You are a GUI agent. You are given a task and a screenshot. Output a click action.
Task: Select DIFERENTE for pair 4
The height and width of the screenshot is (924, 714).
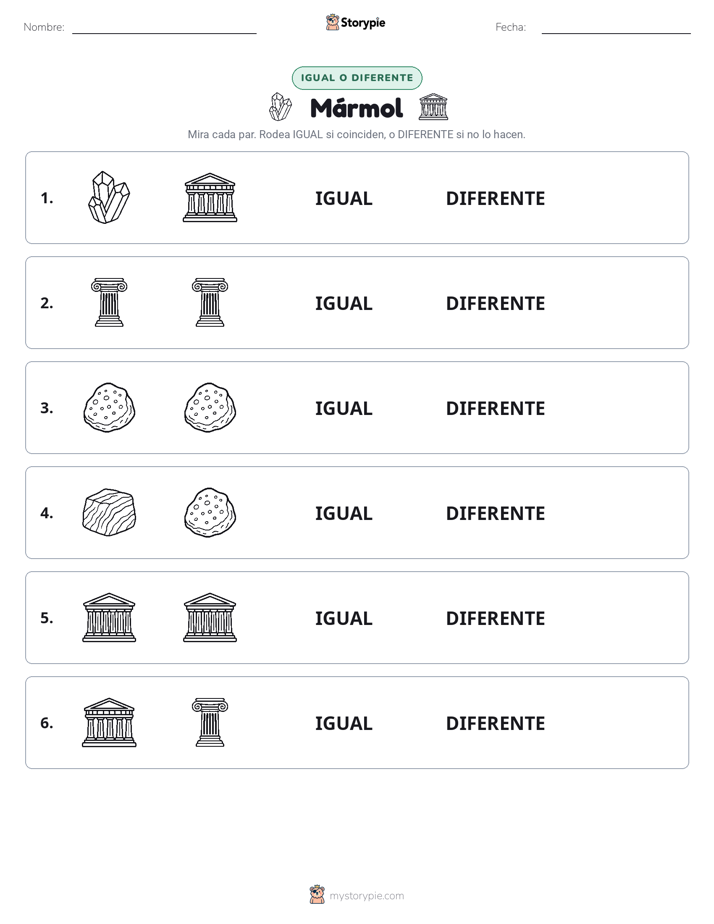495,513
